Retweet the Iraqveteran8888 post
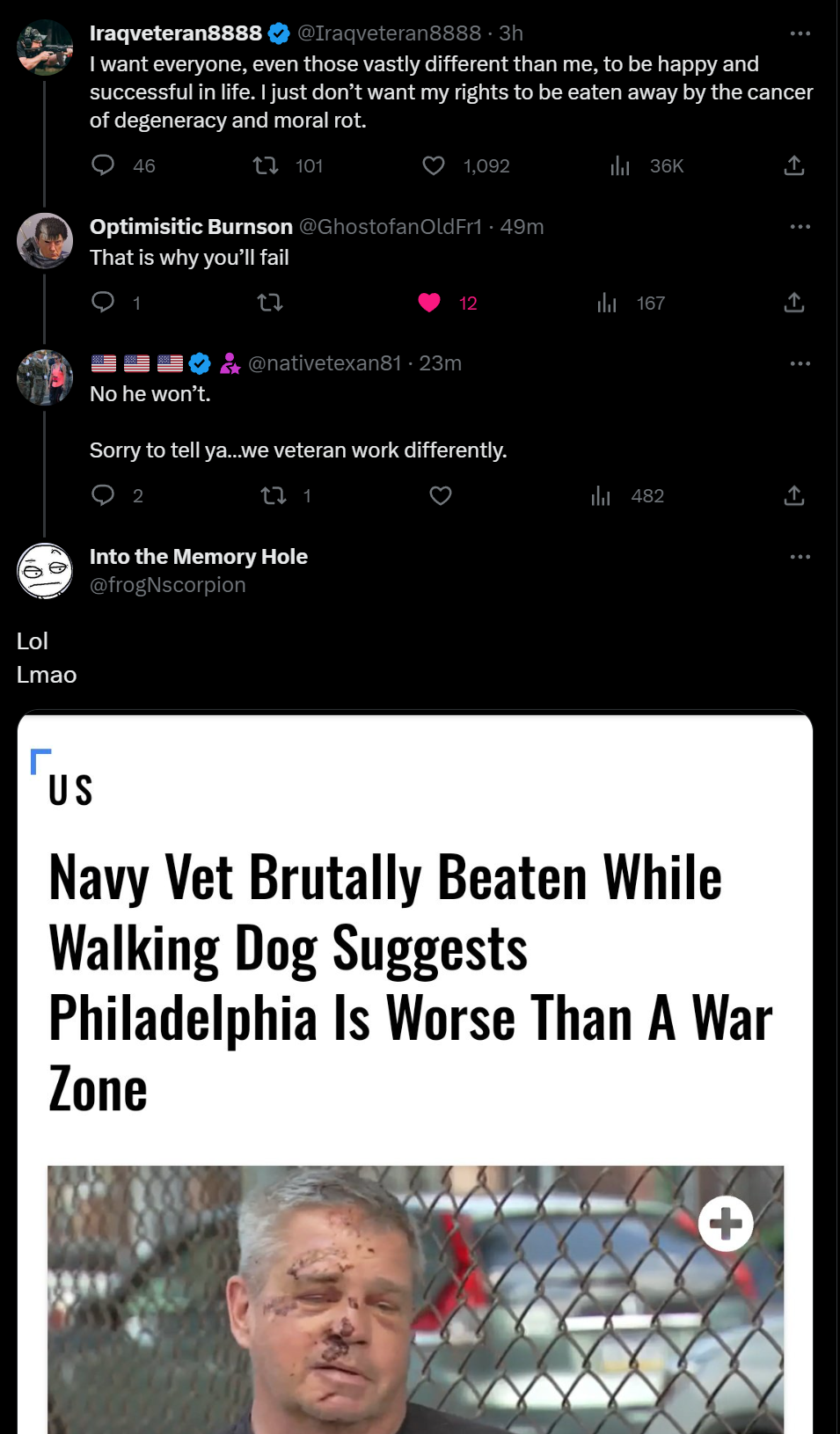The height and width of the screenshot is (1434, 840). coord(266,165)
